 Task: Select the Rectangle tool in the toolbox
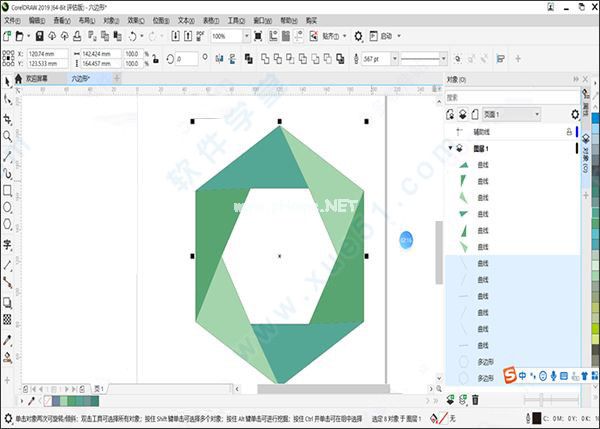tap(7, 190)
